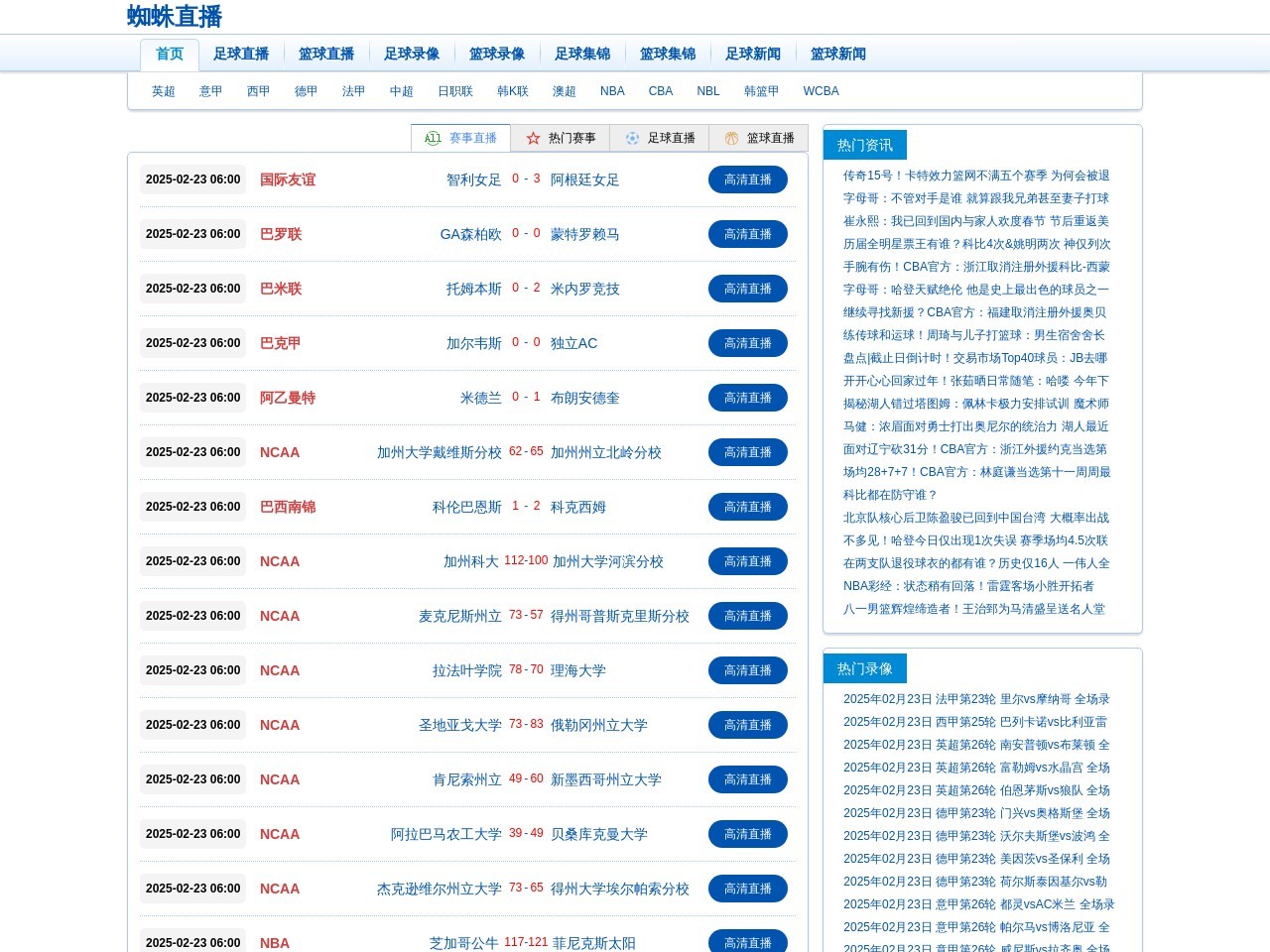
Task: Click 高清直播 for 圣地亚戈州立大学 game
Action: pos(748,725)
